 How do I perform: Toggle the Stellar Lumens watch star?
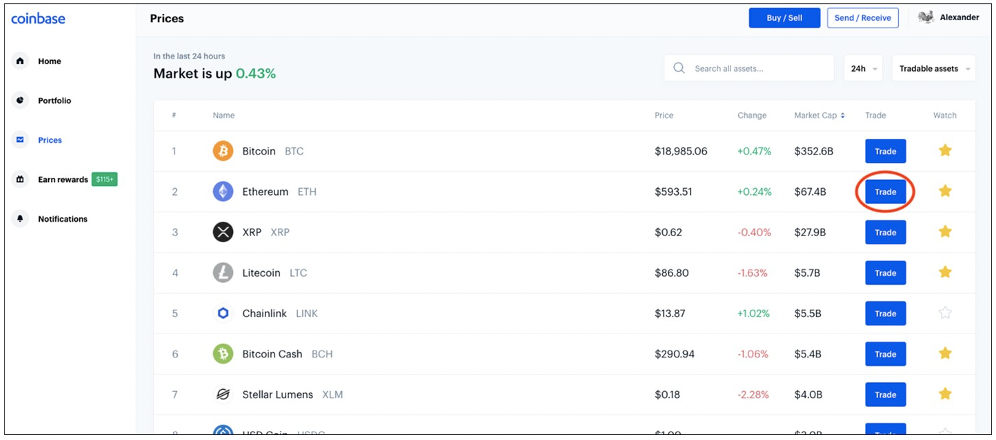[945, 394]
